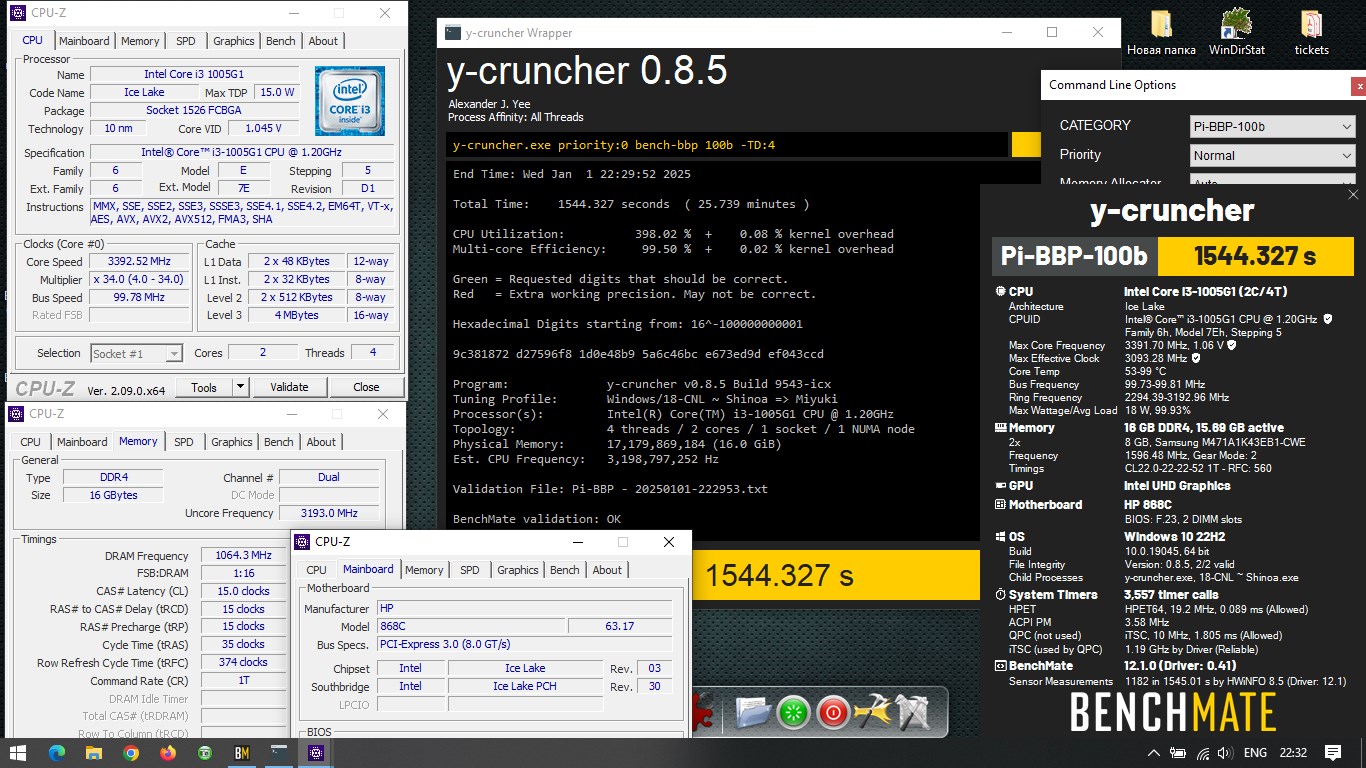Viewport: 1366px width, 768px height.
Task: Click the pickaxe icon in the dock
Action: coord(912,712)
